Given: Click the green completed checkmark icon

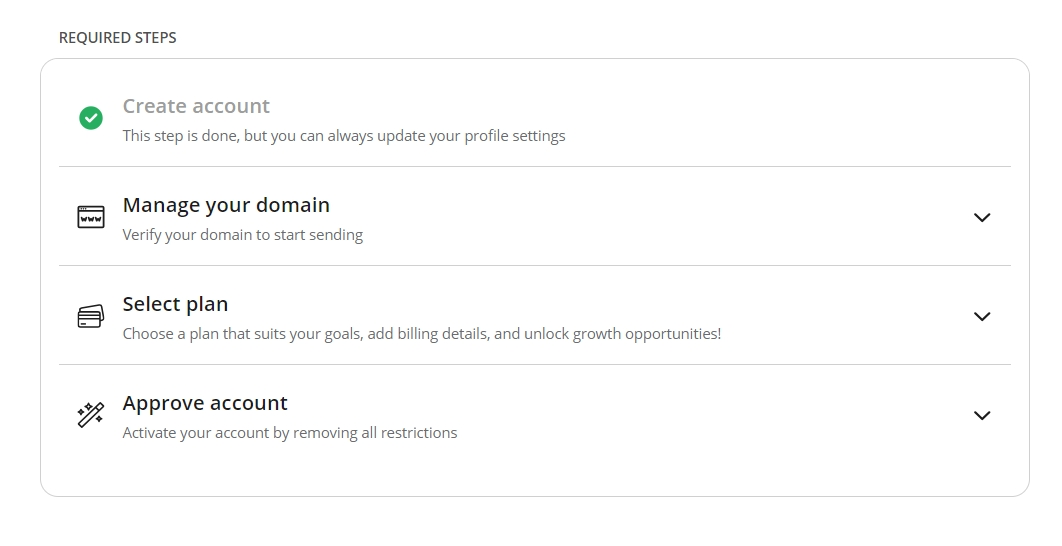Looking at the screenshot, I should coord(91,118).
